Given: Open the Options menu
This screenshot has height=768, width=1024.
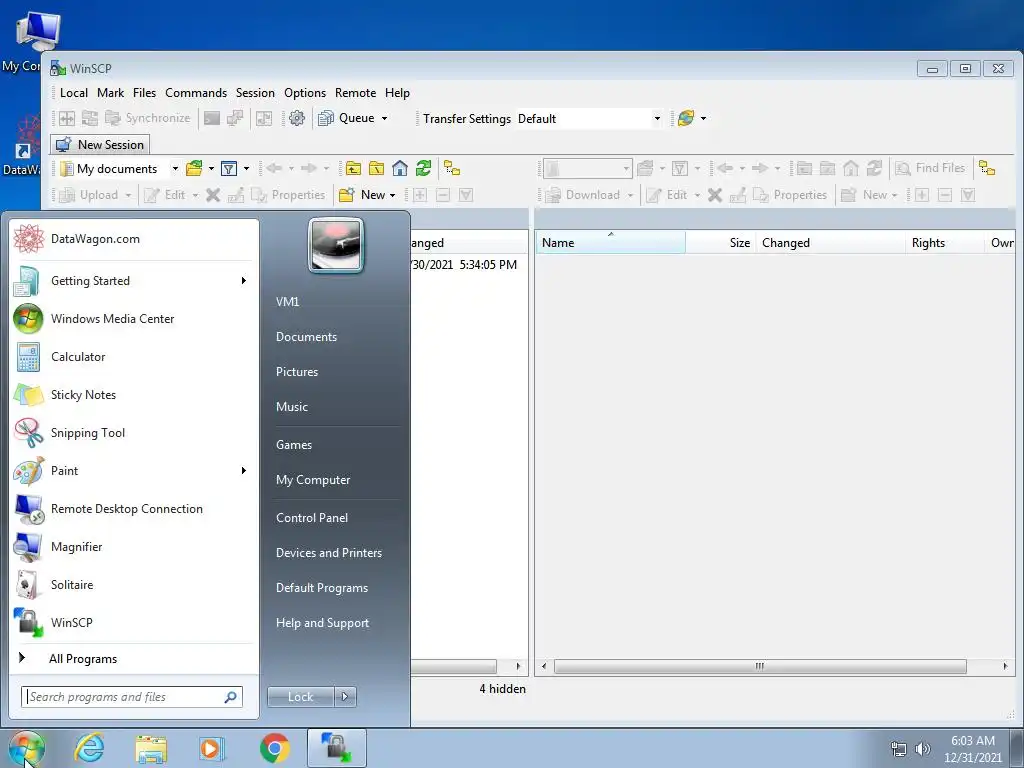Looking at the screenshot, I should coord(305,93).
